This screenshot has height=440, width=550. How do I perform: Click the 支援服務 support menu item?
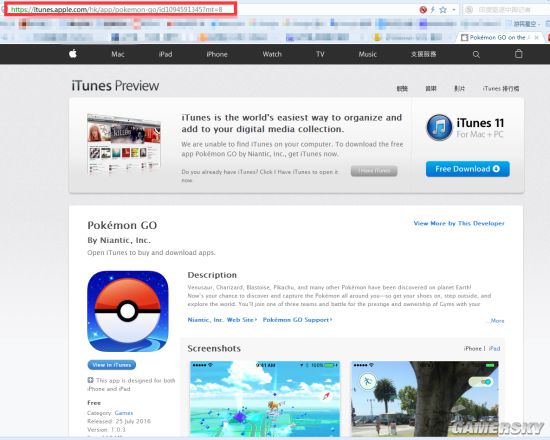(423, 54)
